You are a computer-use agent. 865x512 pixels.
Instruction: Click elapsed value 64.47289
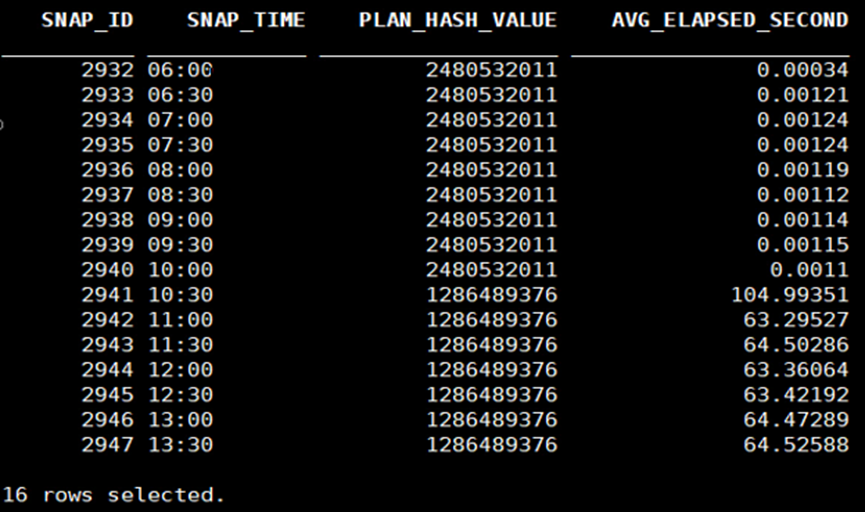(796, 420)
